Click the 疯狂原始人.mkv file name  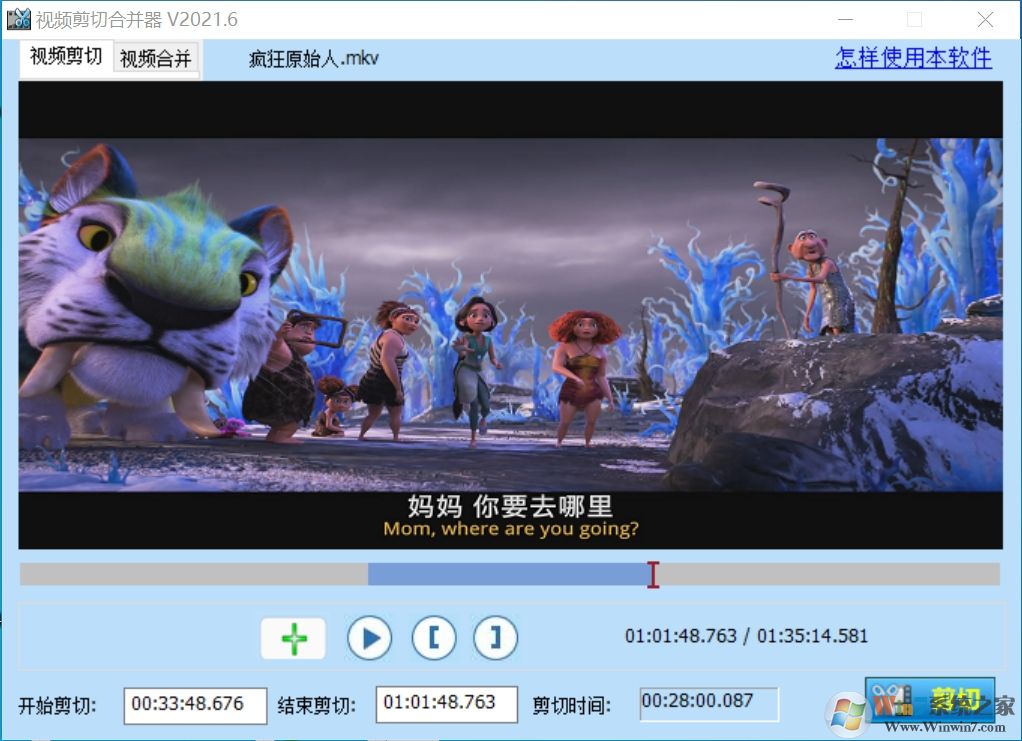pos(314,59)
